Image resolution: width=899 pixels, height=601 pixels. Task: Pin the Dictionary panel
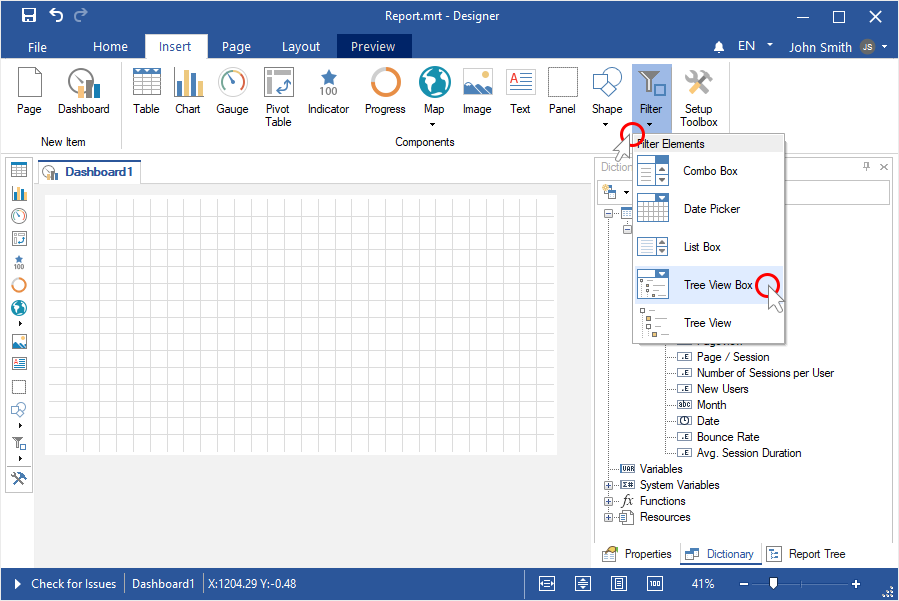(x=867, y=167)
